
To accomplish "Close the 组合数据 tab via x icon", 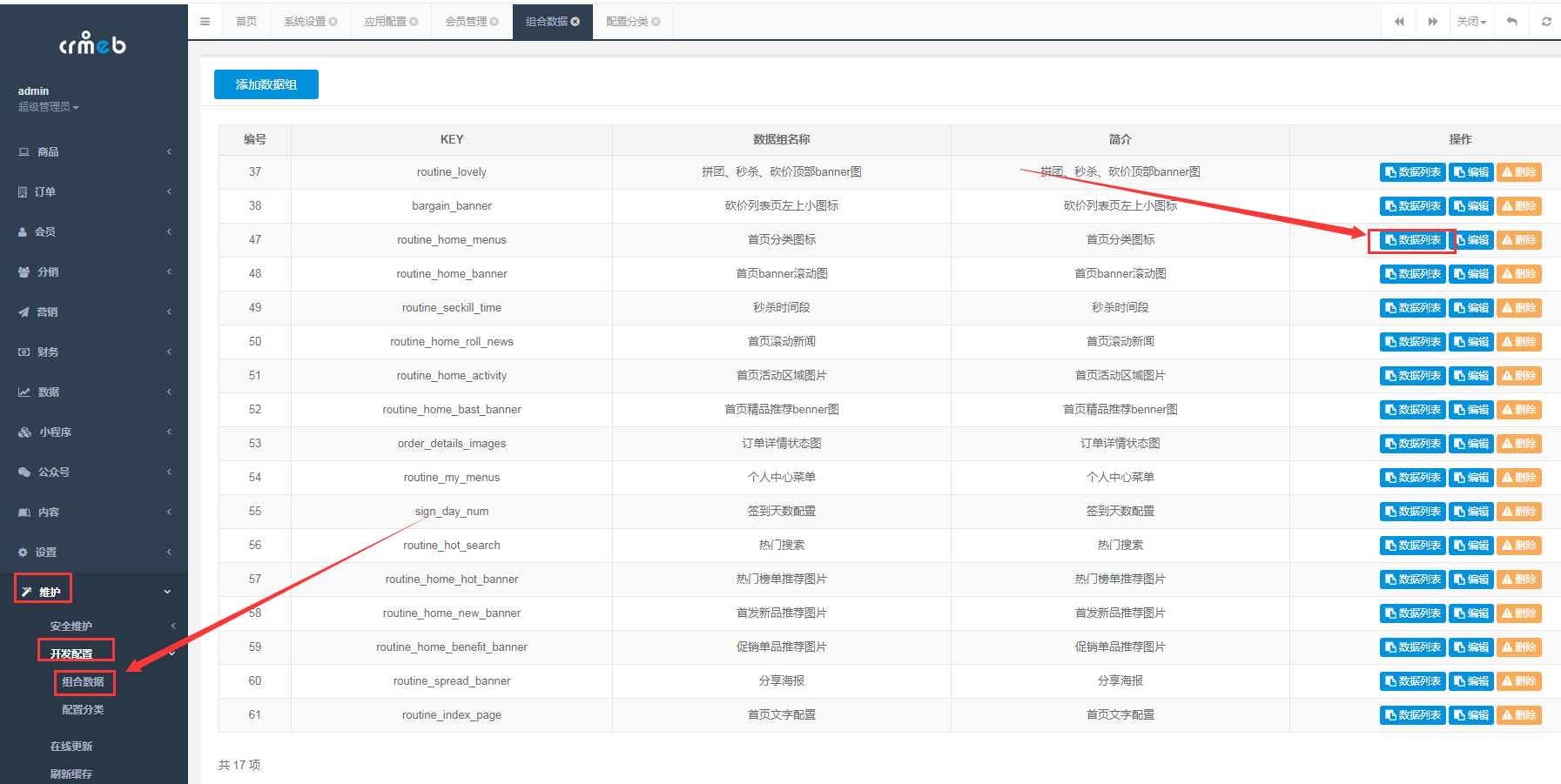I will click(x=575, y=22).
